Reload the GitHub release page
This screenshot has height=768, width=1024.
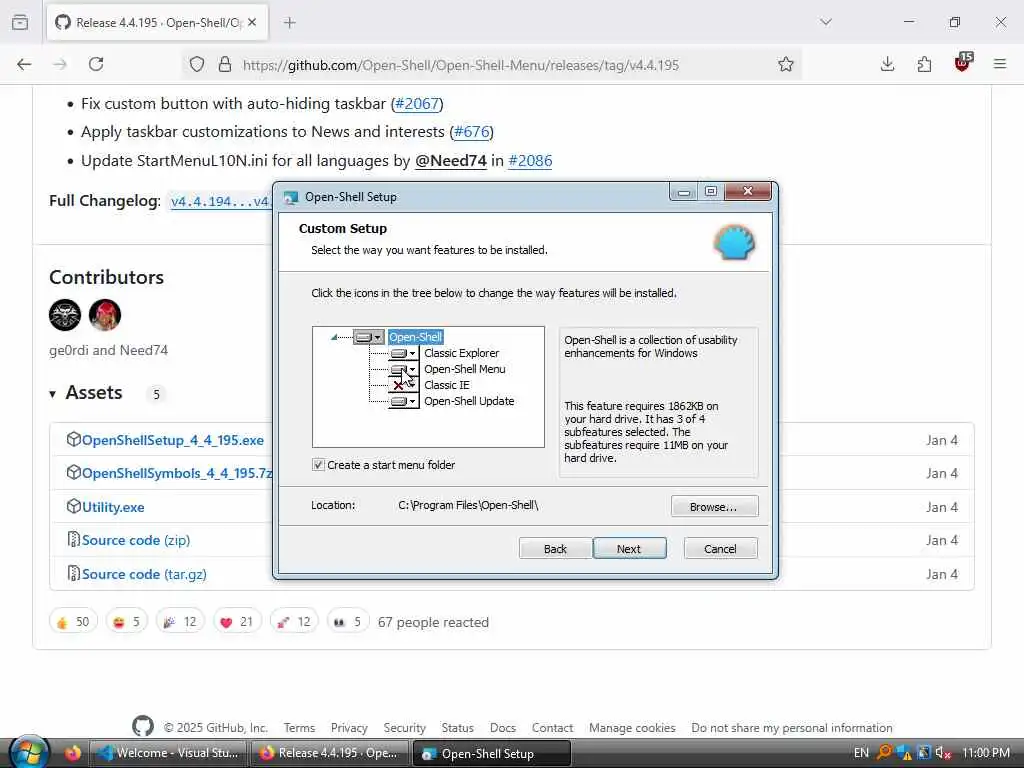click(x=96, y=64)
